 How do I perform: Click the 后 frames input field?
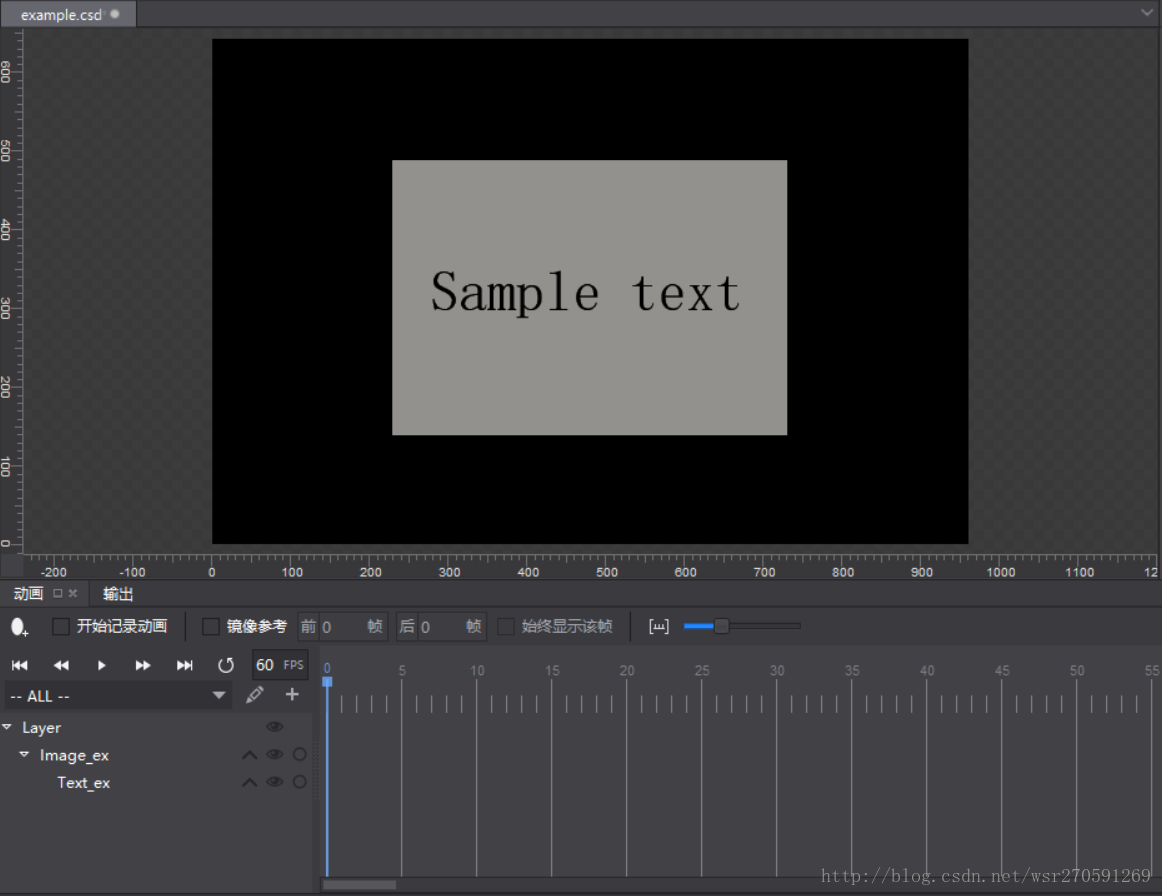442,627
